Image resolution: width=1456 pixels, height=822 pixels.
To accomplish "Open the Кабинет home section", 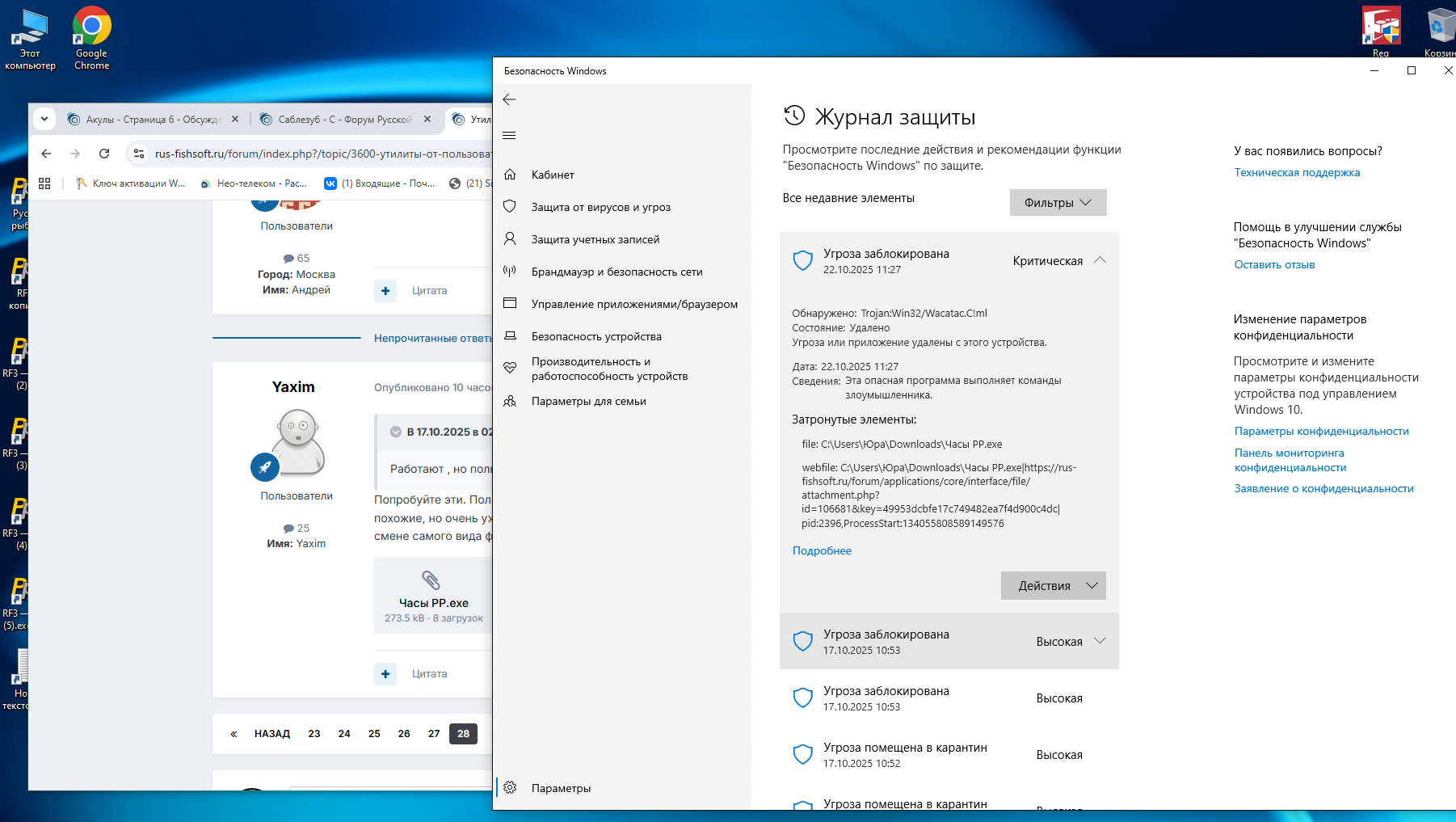I will click(553, 175).
